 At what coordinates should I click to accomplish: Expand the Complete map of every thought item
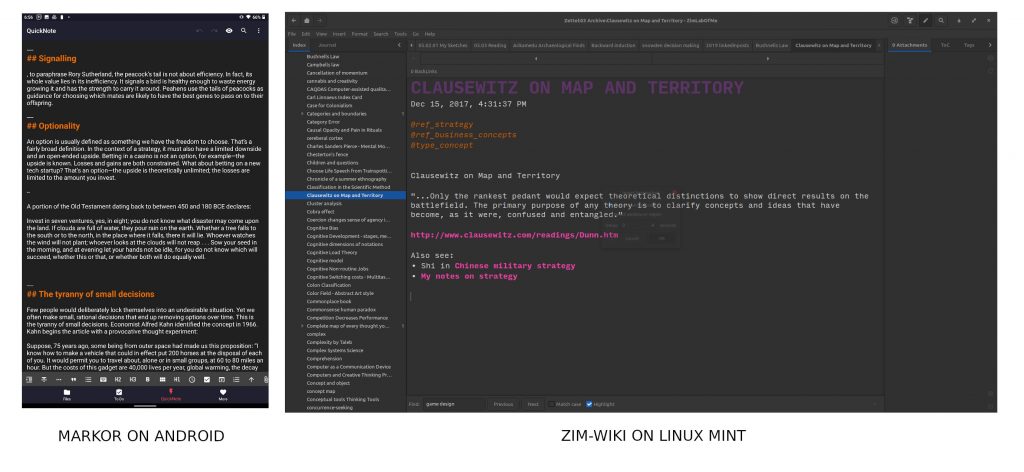pyautogui.click(x=302, y=325)
